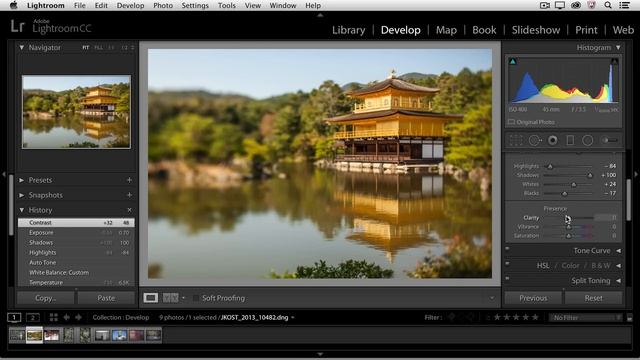Toggle the filter switch at filmstrip end
This screenshot has height=360, width=640.
630,318
